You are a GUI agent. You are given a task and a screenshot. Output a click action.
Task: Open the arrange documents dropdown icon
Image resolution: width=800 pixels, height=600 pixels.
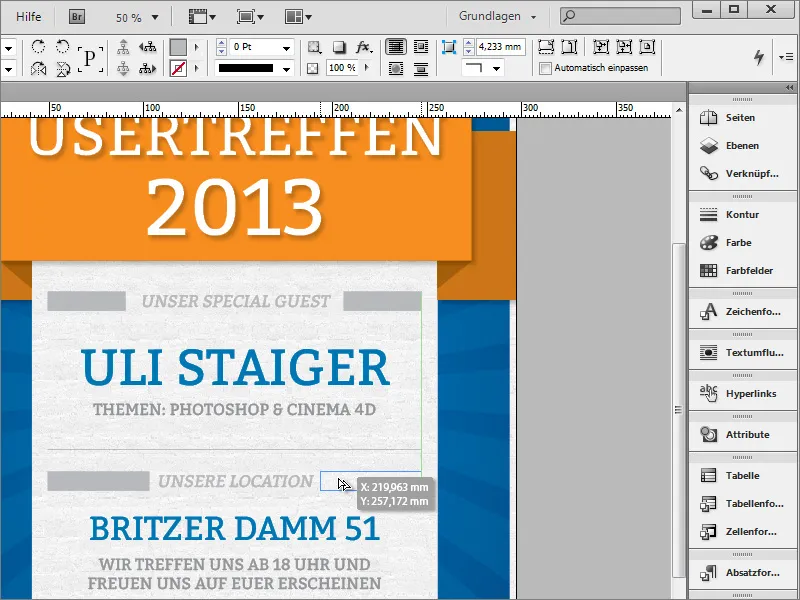click(298, 17)
